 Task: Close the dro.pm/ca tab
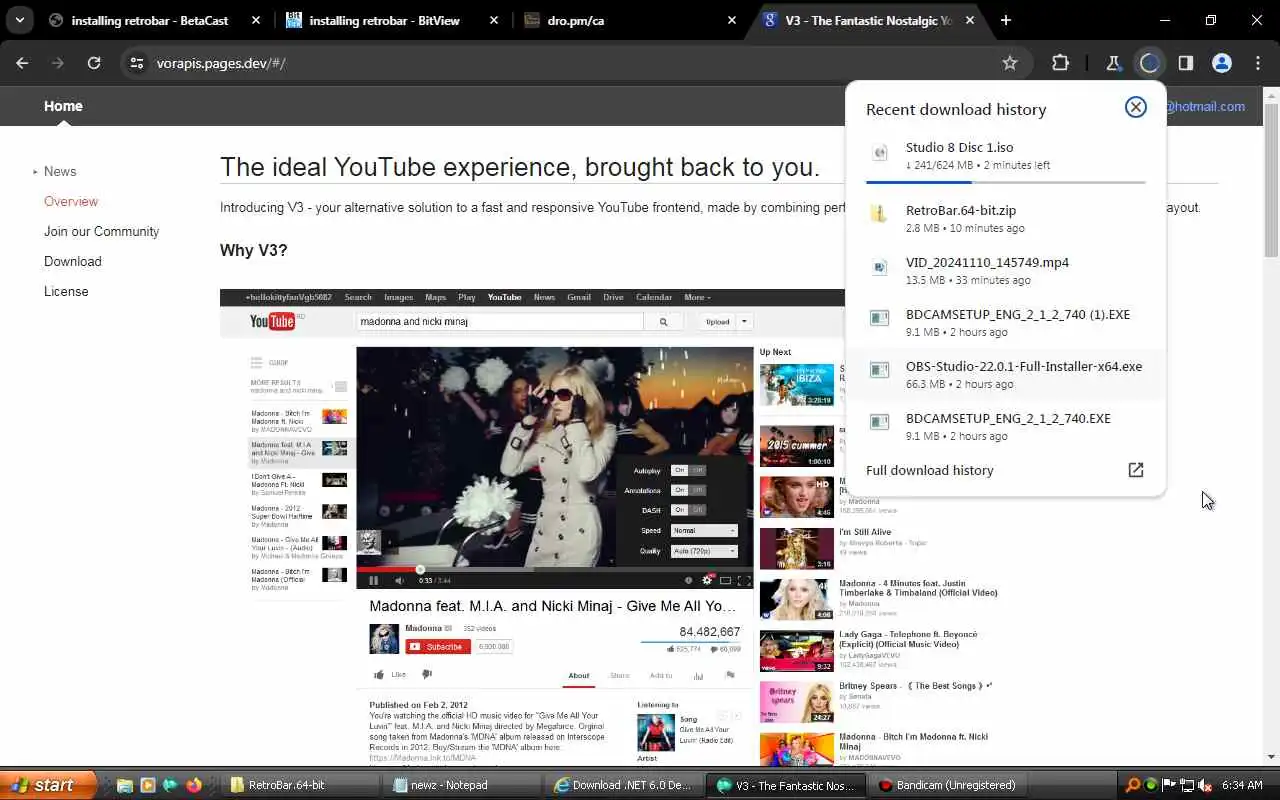[732, 20]
